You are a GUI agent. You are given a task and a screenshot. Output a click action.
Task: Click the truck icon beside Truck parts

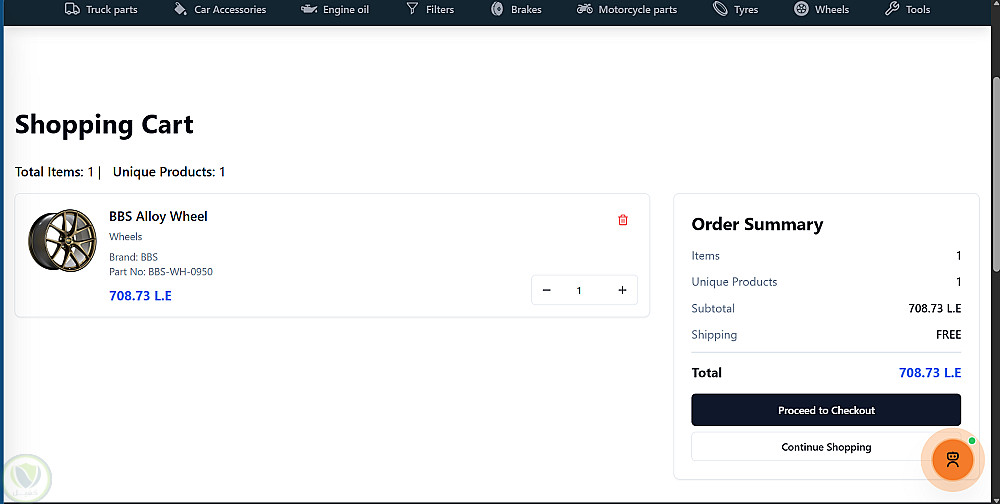[x=72, y=10]
